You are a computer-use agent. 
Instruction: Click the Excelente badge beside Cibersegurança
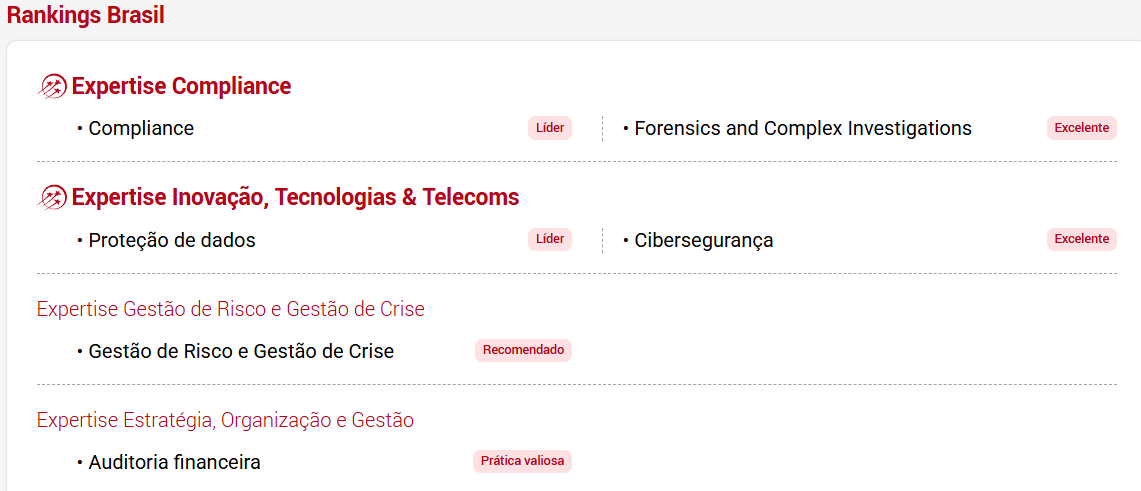[x=1081, y=239]
